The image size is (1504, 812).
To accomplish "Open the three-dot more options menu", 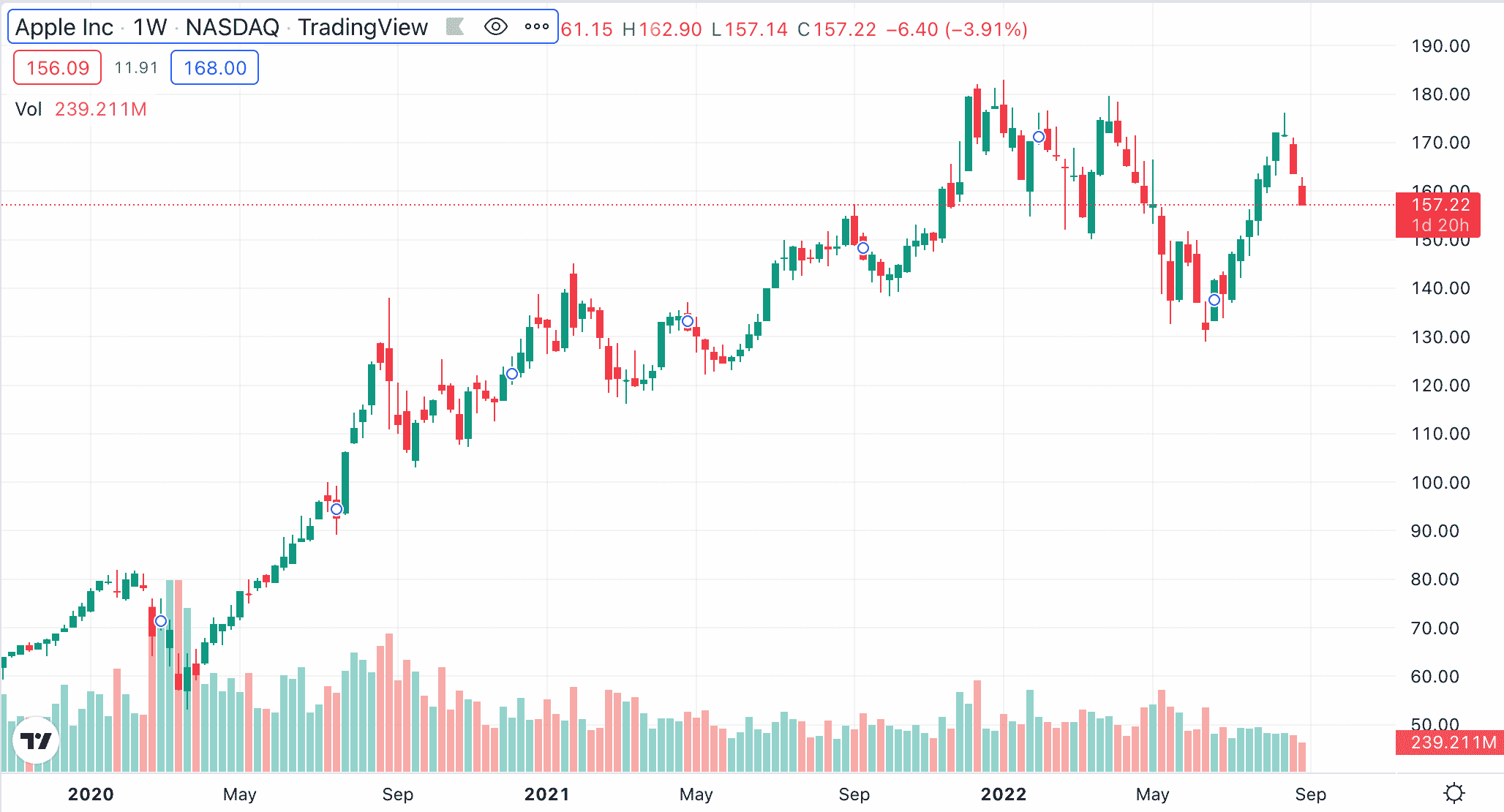I will [537, 27].
